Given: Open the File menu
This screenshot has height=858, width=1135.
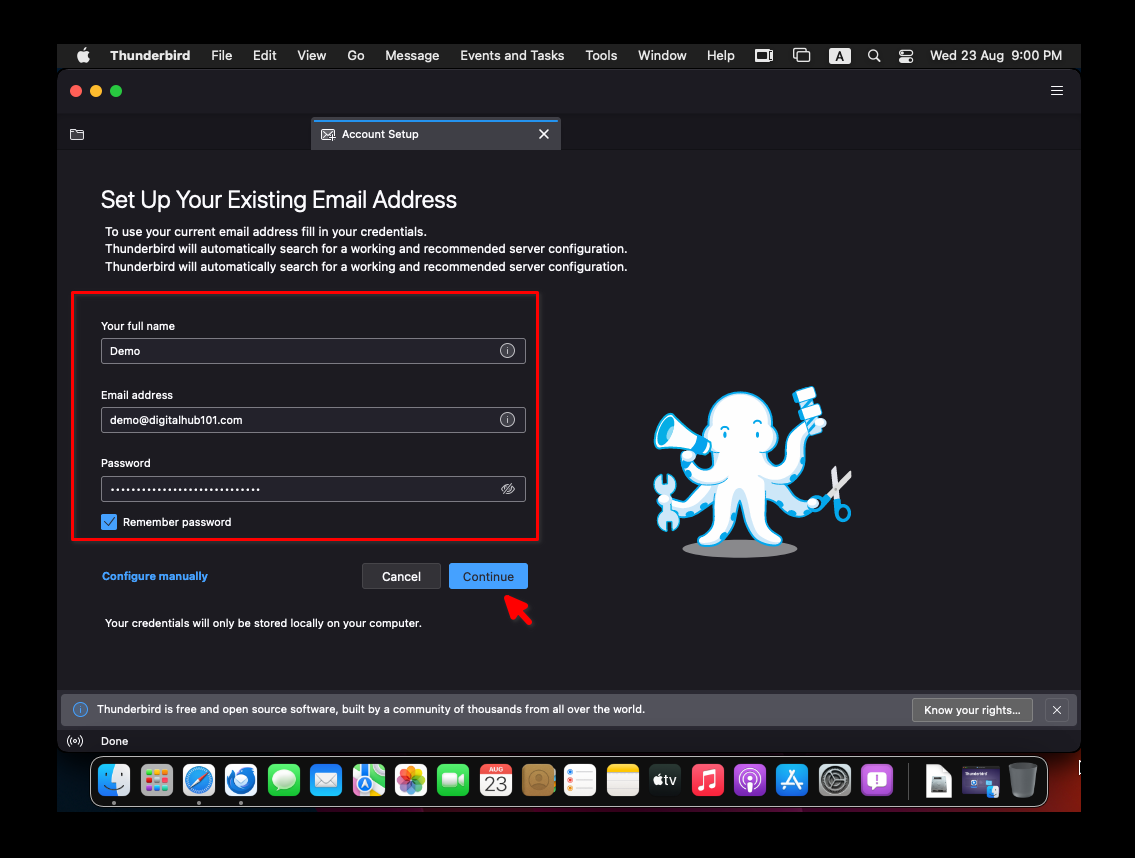Looking at the screenshot, I should click(221, 56).
